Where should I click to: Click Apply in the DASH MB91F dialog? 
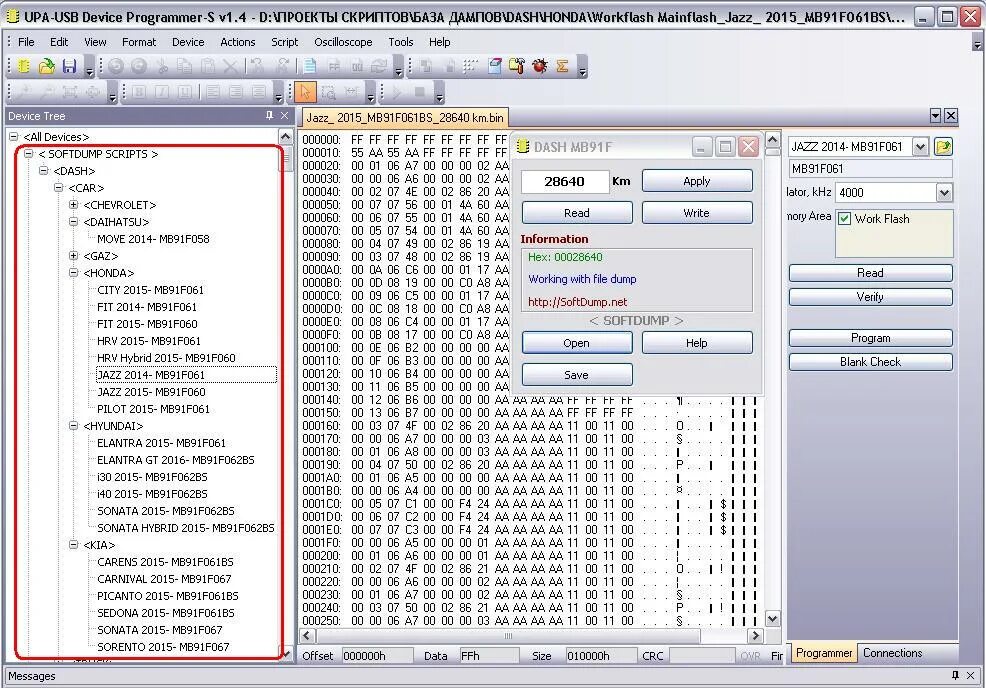(x=697, y=181)
